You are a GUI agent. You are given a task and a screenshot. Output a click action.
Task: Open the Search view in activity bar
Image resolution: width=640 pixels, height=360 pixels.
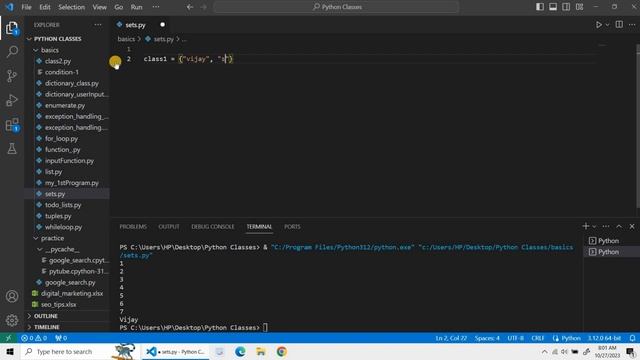12,51
